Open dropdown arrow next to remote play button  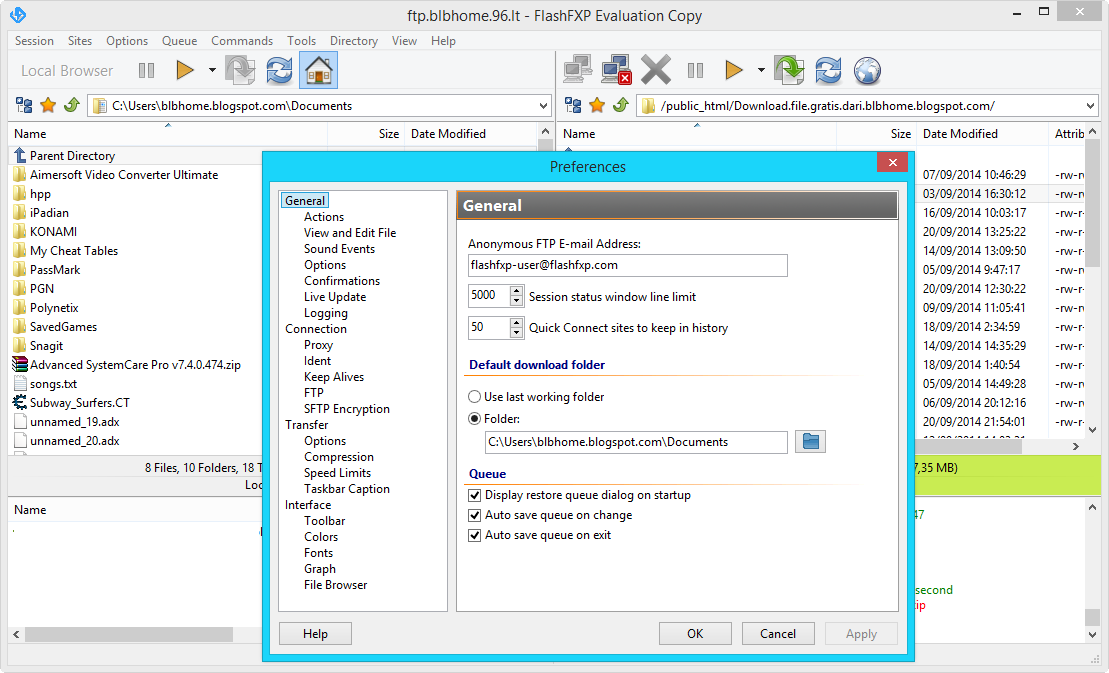pyautogui.click(x=761, y=70)
